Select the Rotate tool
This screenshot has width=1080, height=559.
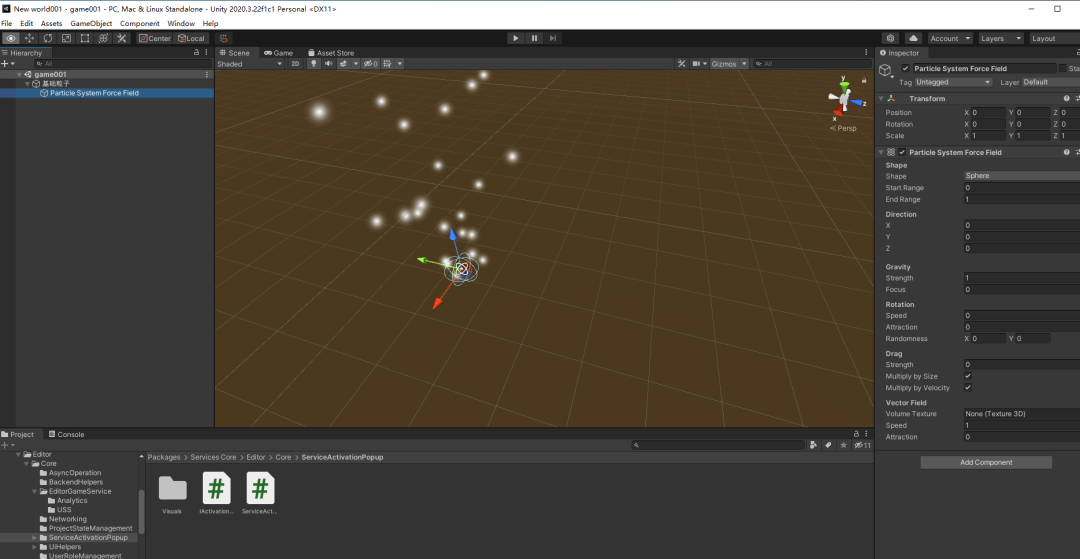(48, 39)
